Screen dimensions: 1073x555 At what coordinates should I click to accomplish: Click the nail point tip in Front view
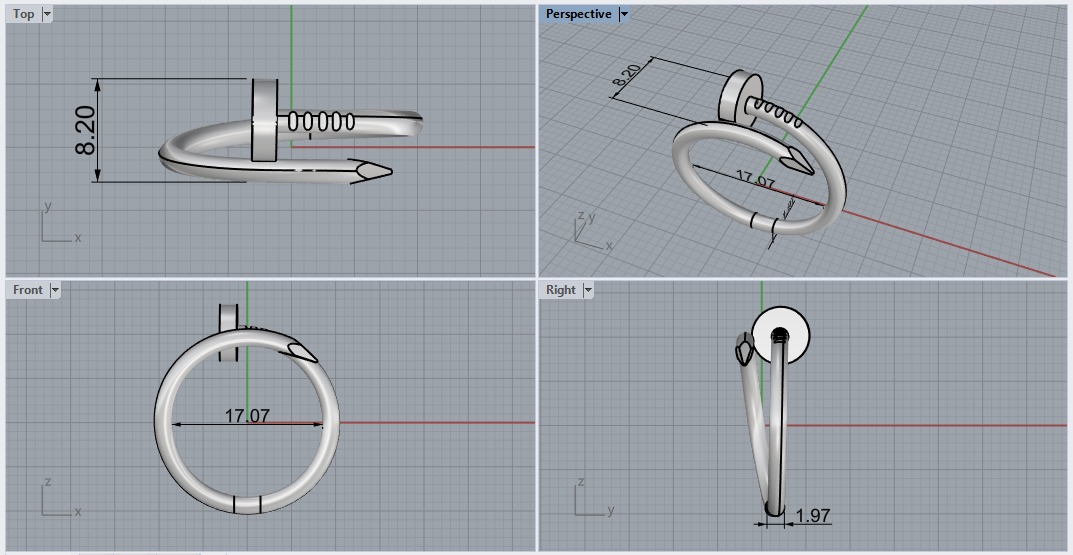(x=302, y=352)
